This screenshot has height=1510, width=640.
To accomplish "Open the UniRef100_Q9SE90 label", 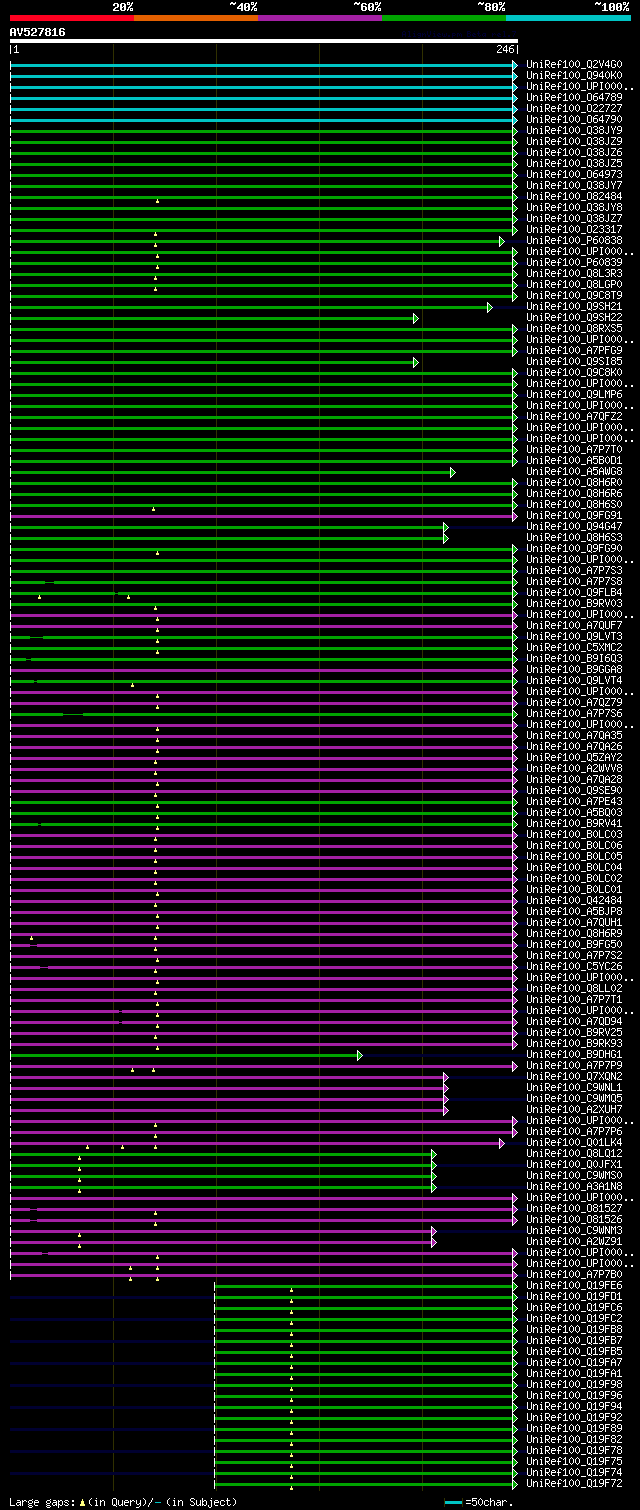I will click(574, 791).
